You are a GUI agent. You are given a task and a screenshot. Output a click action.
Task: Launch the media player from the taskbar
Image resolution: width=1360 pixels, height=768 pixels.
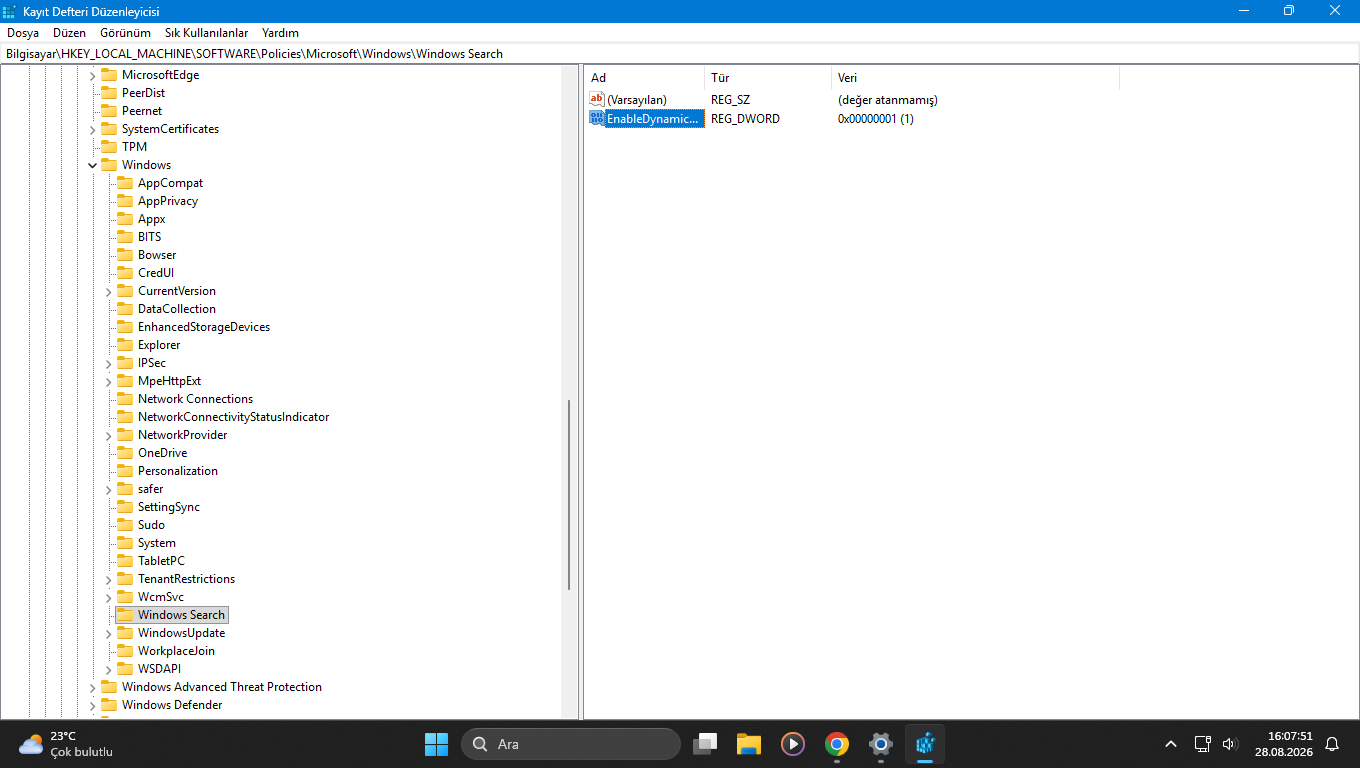point(793,744)
